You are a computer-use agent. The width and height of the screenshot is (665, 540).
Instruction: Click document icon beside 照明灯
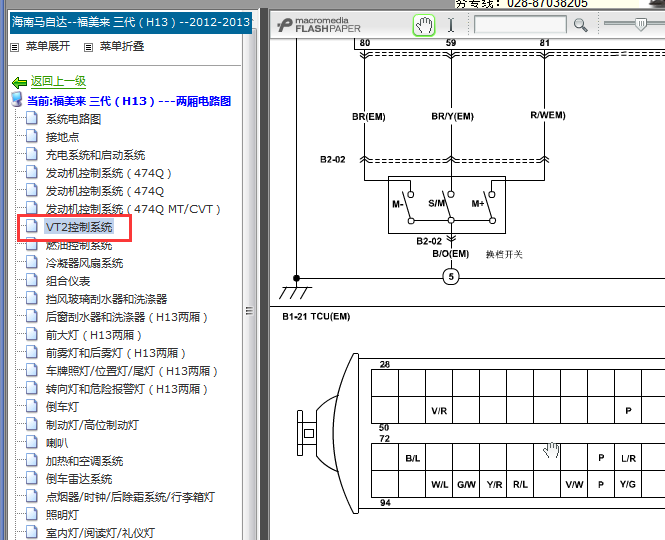tap(32, 514)
